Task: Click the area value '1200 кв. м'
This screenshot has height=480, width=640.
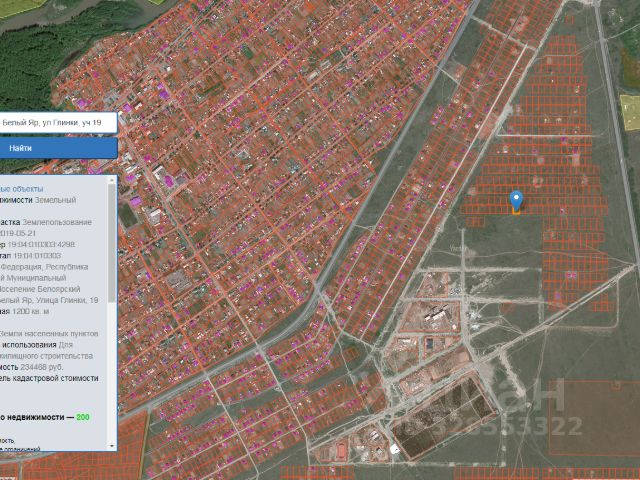Action: (x=31, y=311)
